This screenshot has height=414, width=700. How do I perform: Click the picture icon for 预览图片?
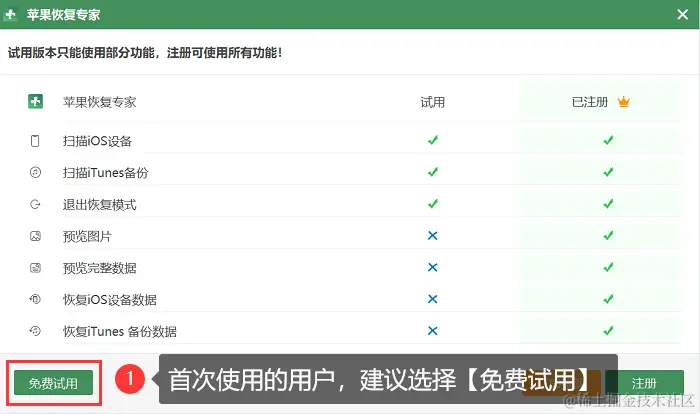[x=35, y=236]
